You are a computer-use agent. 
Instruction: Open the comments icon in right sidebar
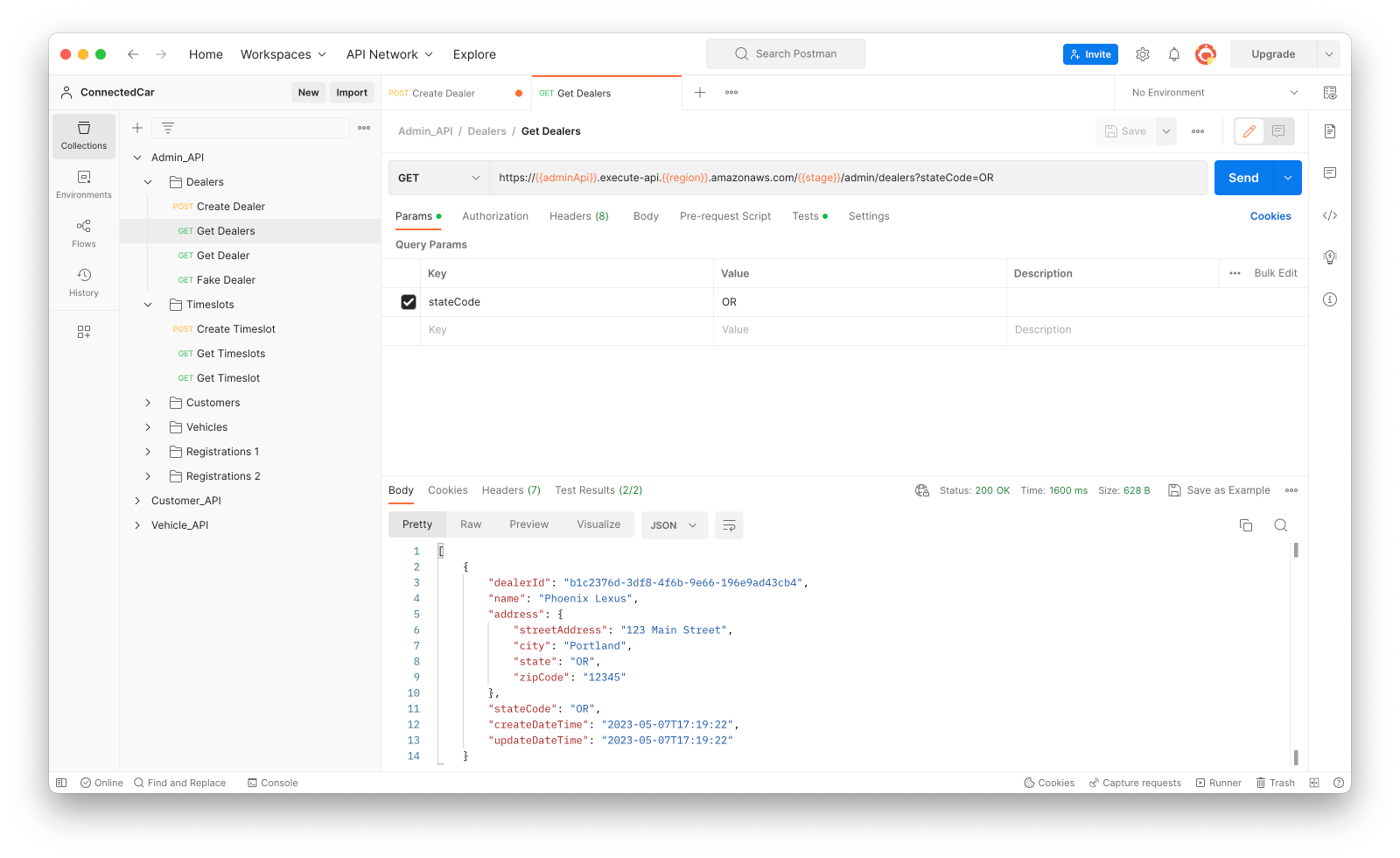(1330, 173)
